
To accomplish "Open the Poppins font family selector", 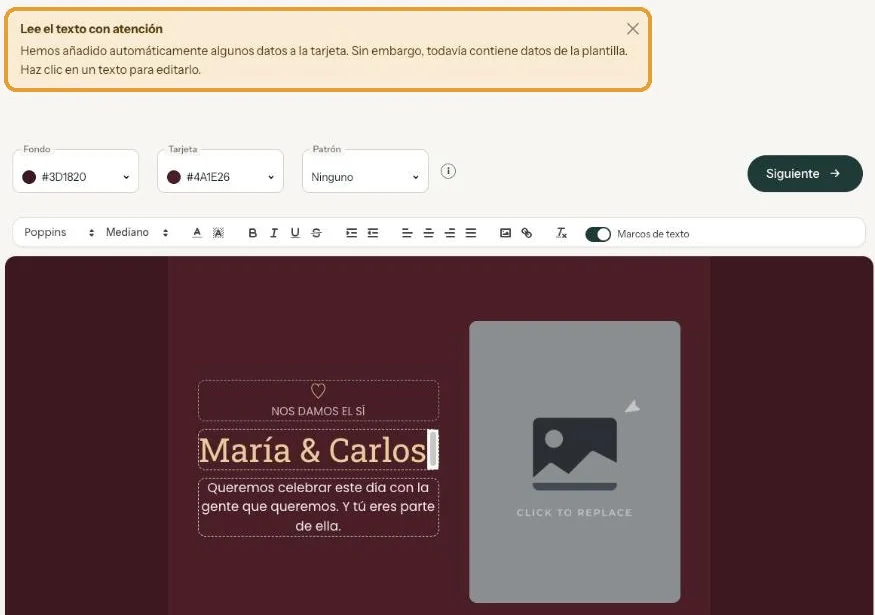I will click(x=59, y=232).
